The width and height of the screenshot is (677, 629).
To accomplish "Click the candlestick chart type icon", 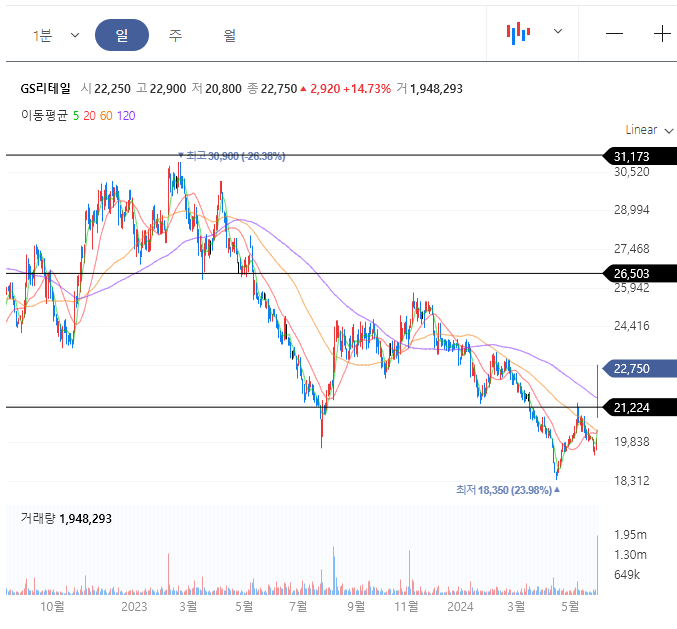I will [518, 33].
